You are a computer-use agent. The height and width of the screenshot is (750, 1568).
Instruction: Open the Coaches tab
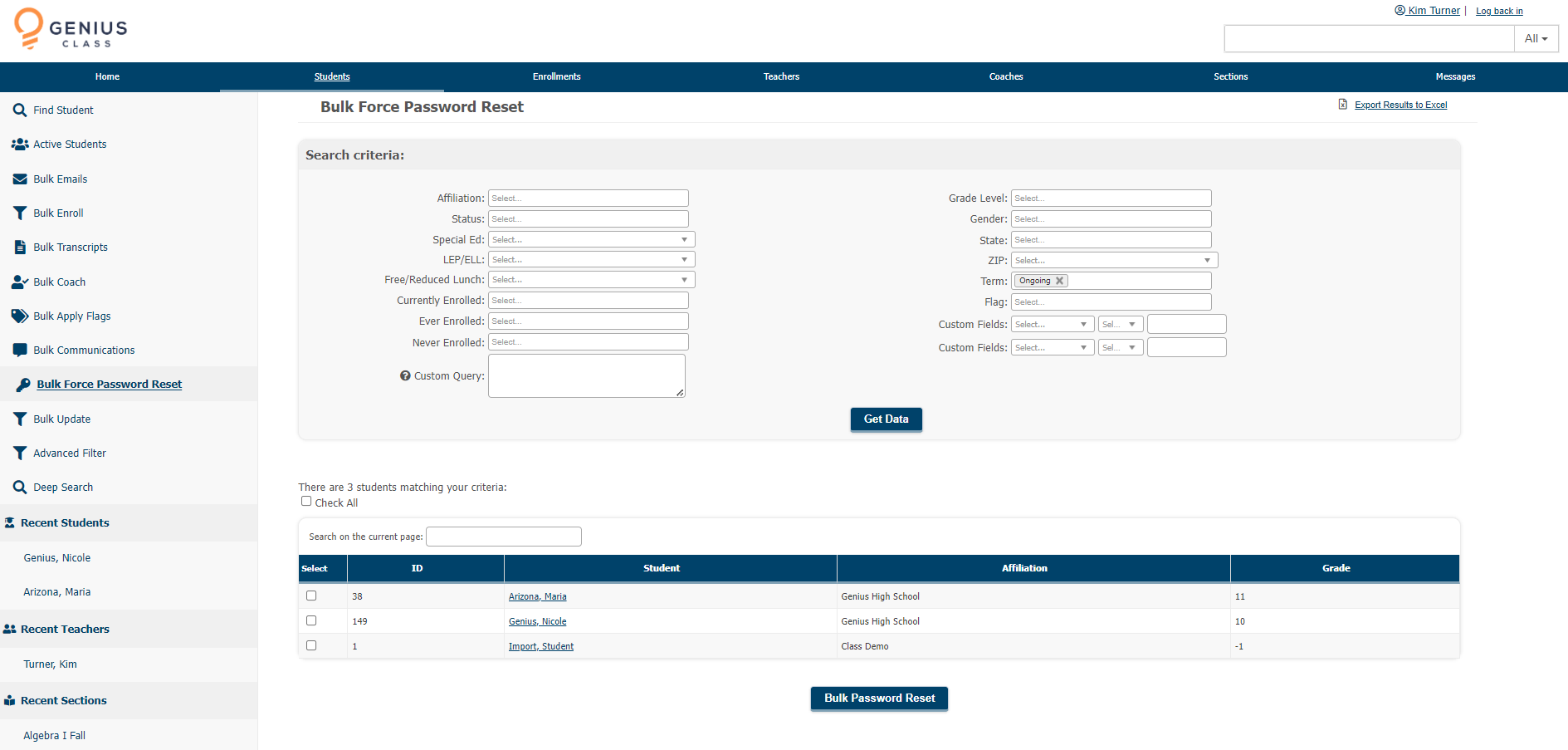coord(1005,76)
